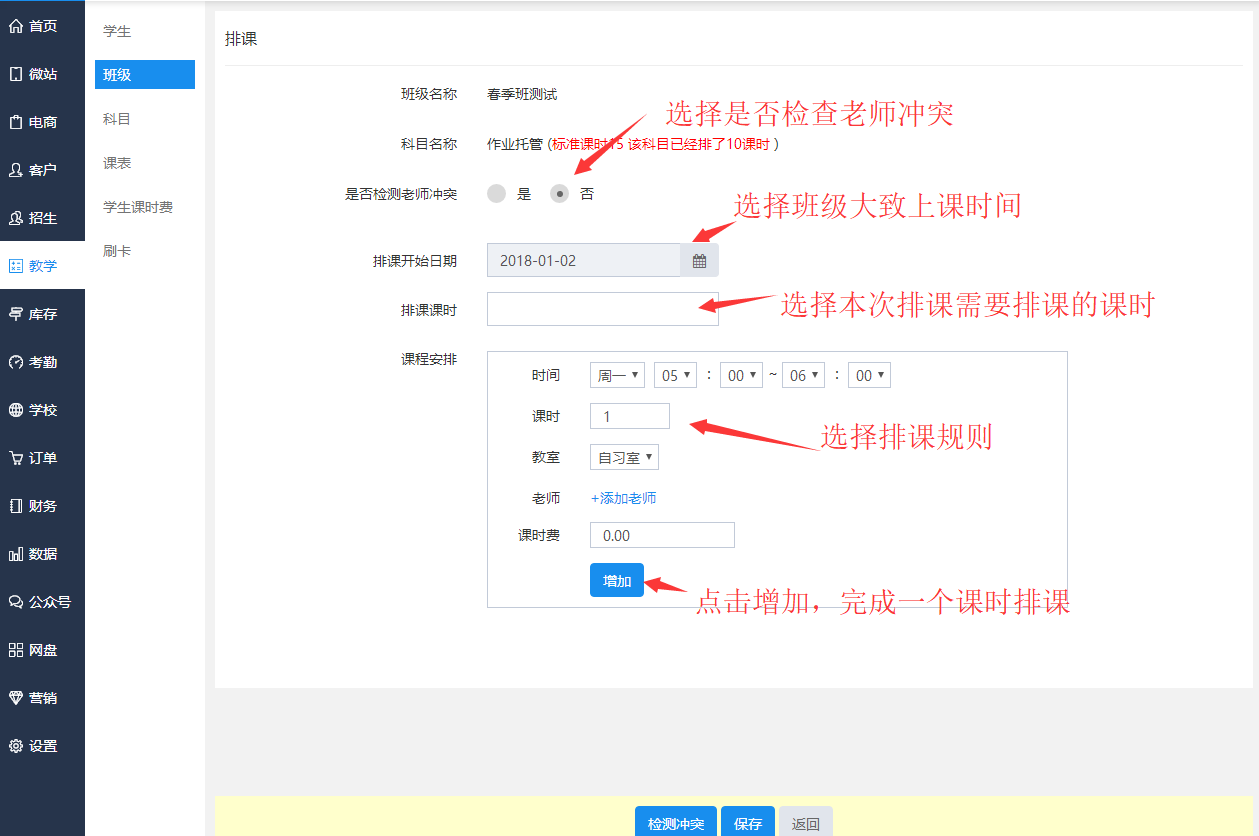Switch to the 科目 menu item
The height and width of the screenshot is (836, 1259).
(117, 117)
